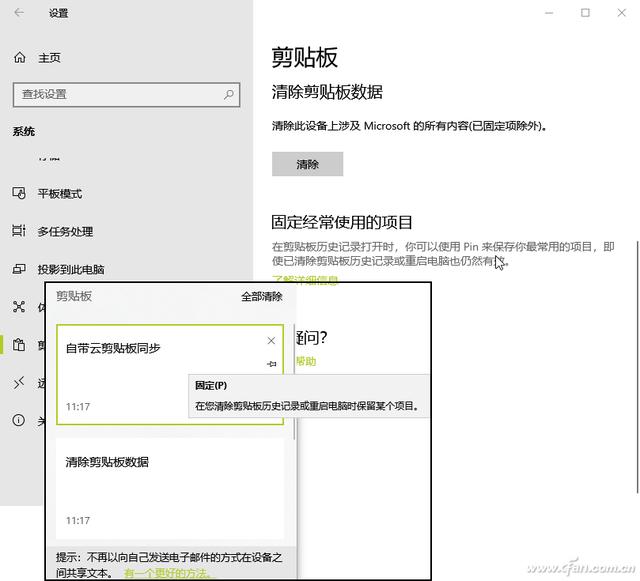640x581 pixels.
Task: Click the 清除 button
Action: pyautogui.click(x=307, y=164)
